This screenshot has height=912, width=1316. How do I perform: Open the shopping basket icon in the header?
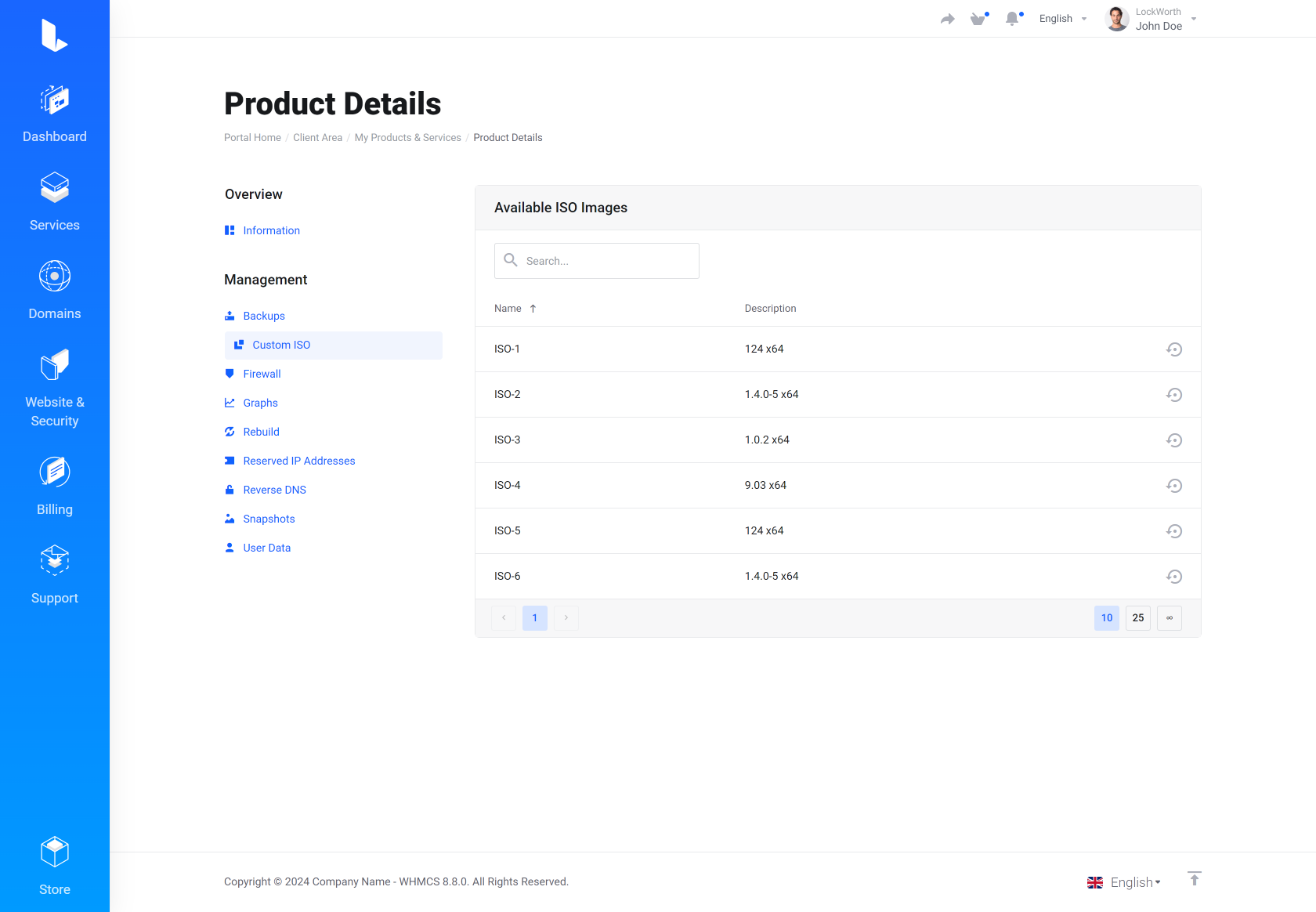(978, 19)
